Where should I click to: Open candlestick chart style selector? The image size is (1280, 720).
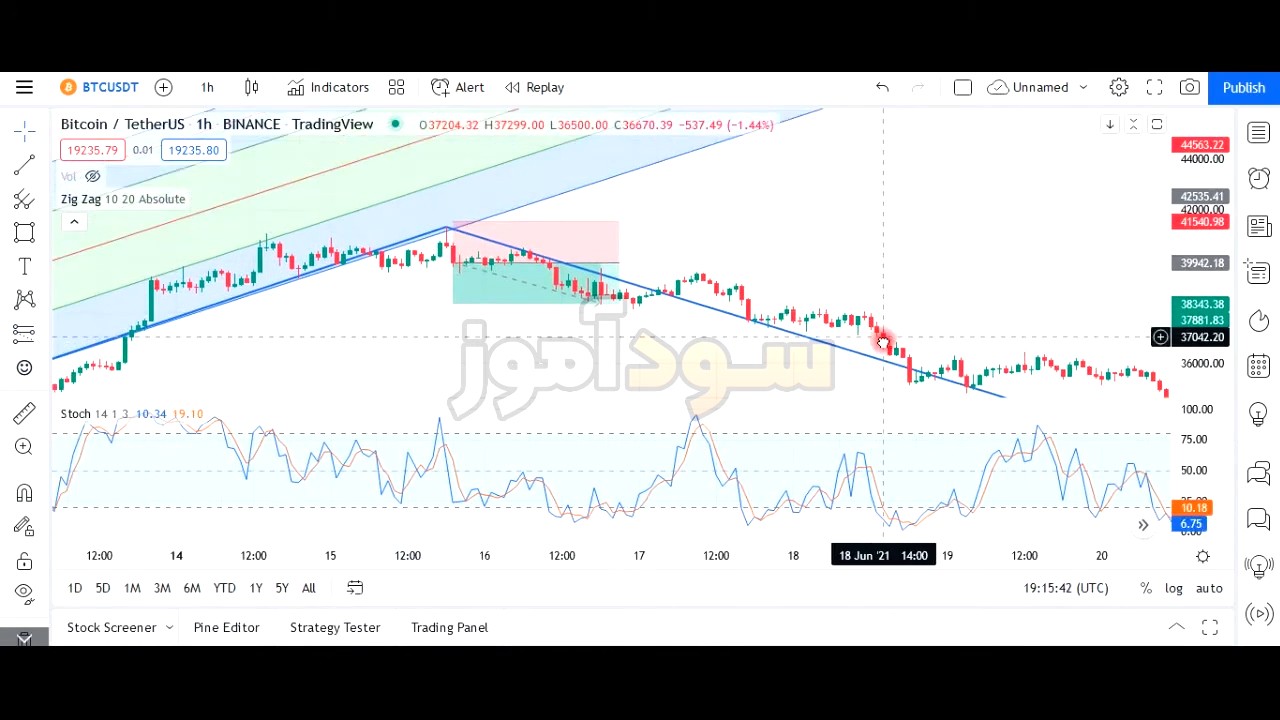[252, 87]
